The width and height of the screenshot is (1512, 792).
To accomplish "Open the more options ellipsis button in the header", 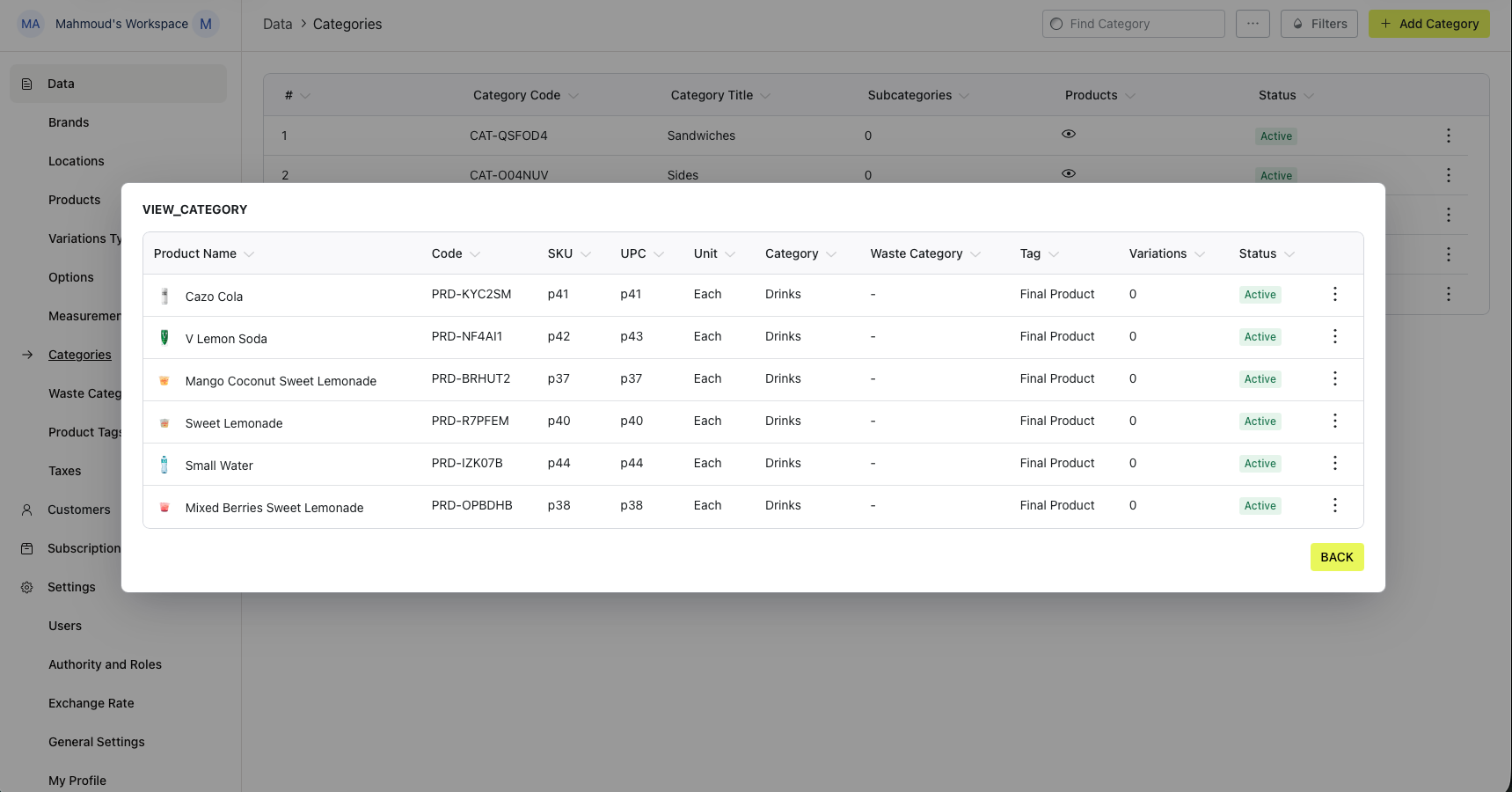I will tap(1253, 24).
